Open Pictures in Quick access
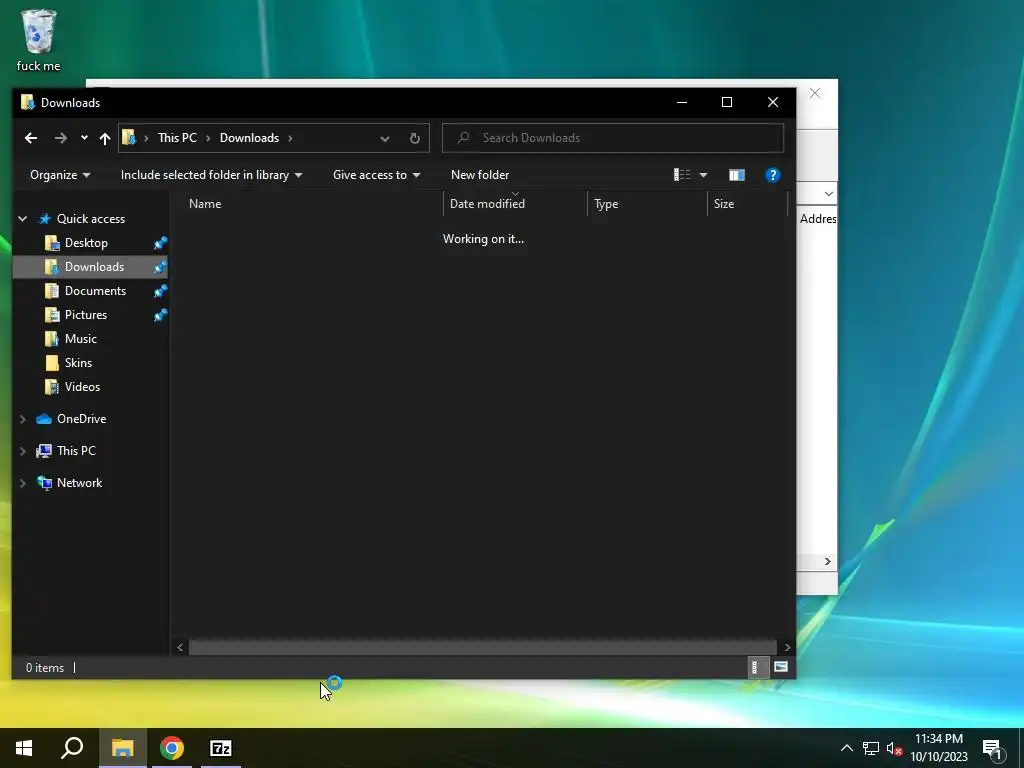Screen dimensions: 1024x768 [86, 315]
